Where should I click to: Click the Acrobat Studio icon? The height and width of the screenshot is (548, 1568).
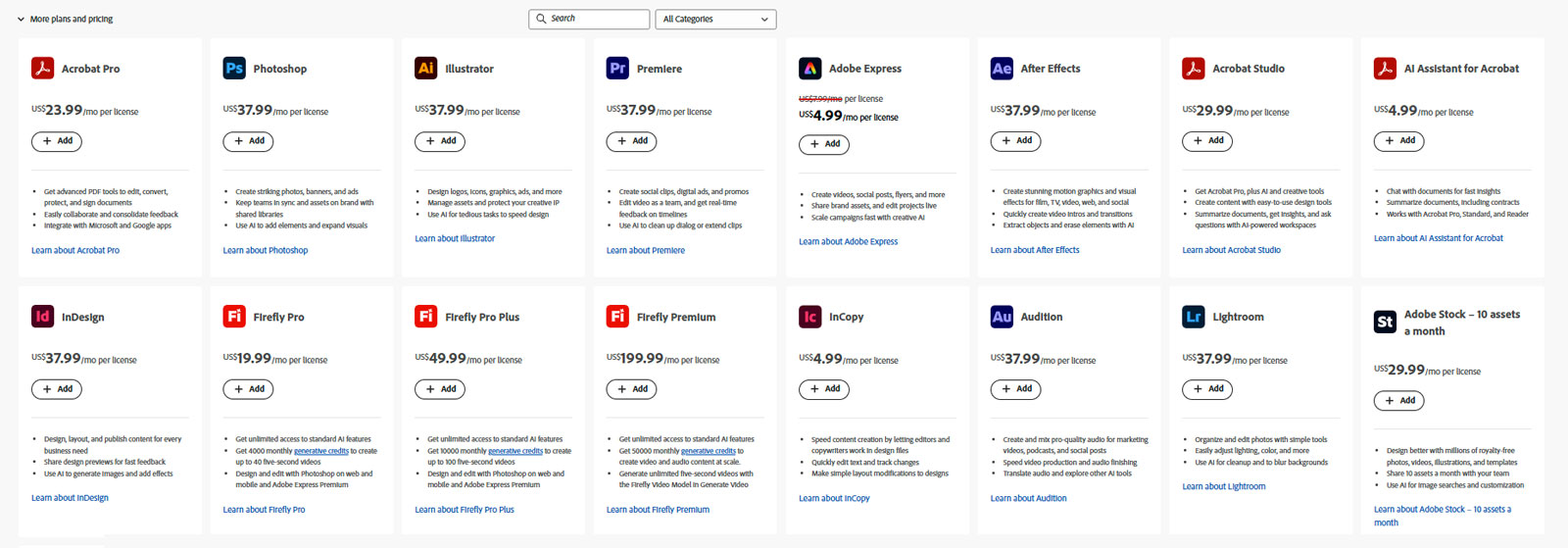pyautogui.click(x=1194, y=69)
